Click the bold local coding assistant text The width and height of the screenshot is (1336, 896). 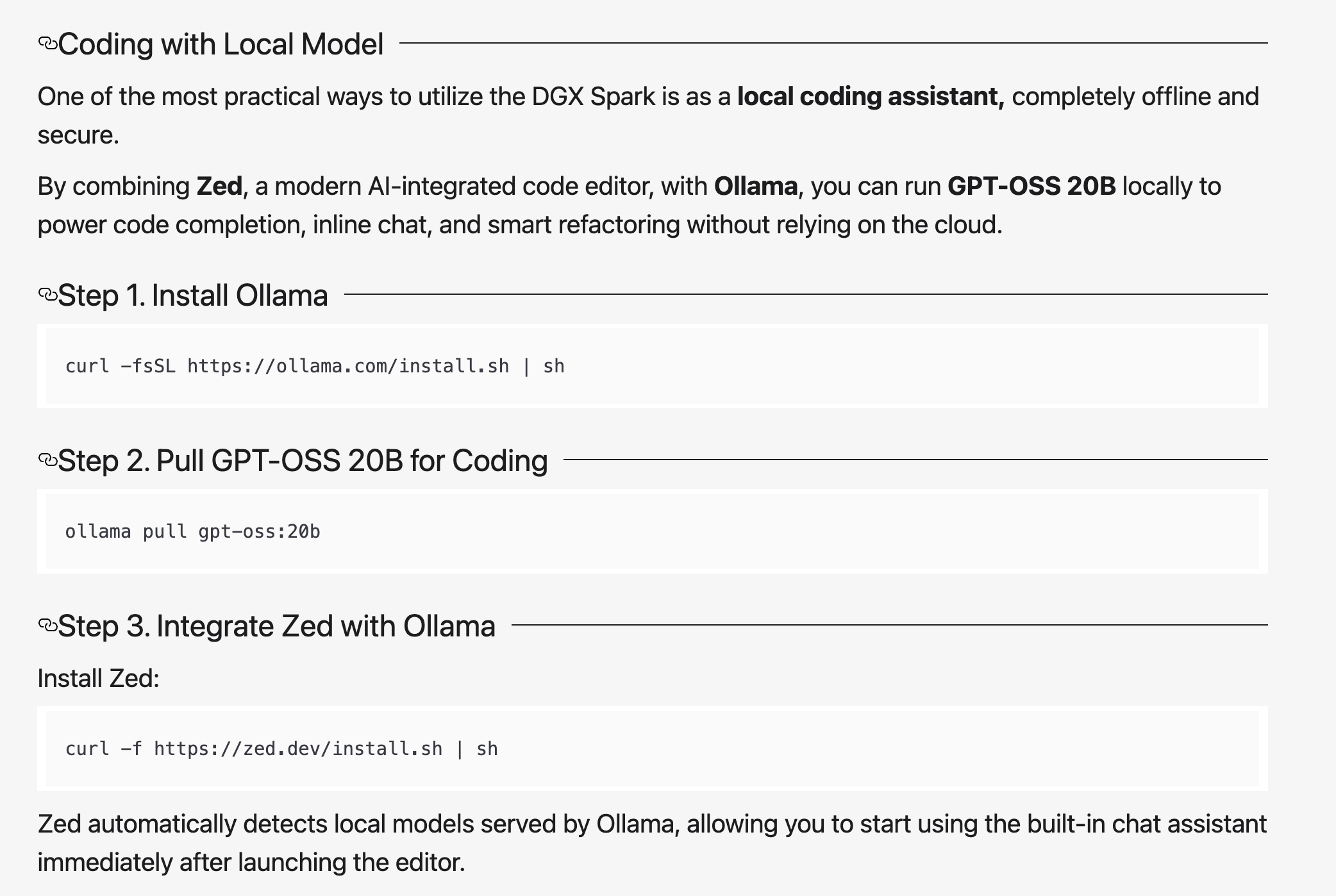coord(871,97)
